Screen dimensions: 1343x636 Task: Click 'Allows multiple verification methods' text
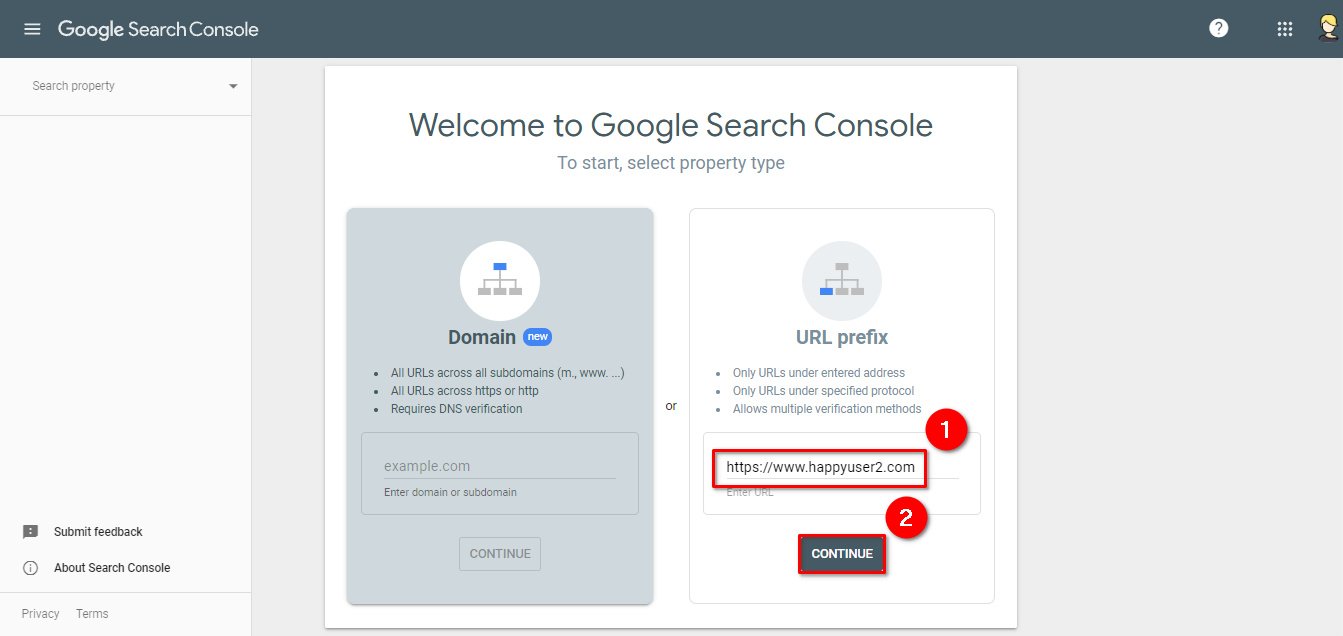[827, 409]
